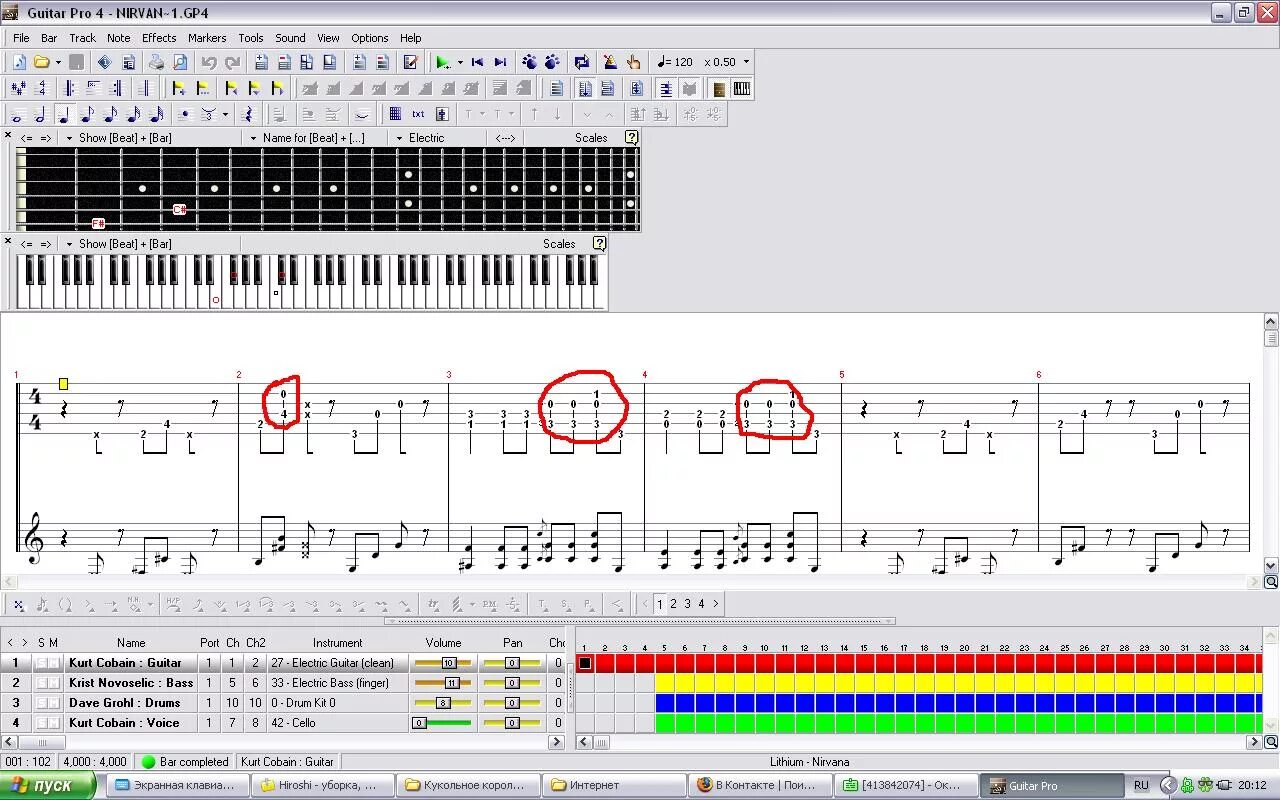This screenshot has height=800, width=1280.
Task: Toggle the metronome icon
Action: [610, 62]
